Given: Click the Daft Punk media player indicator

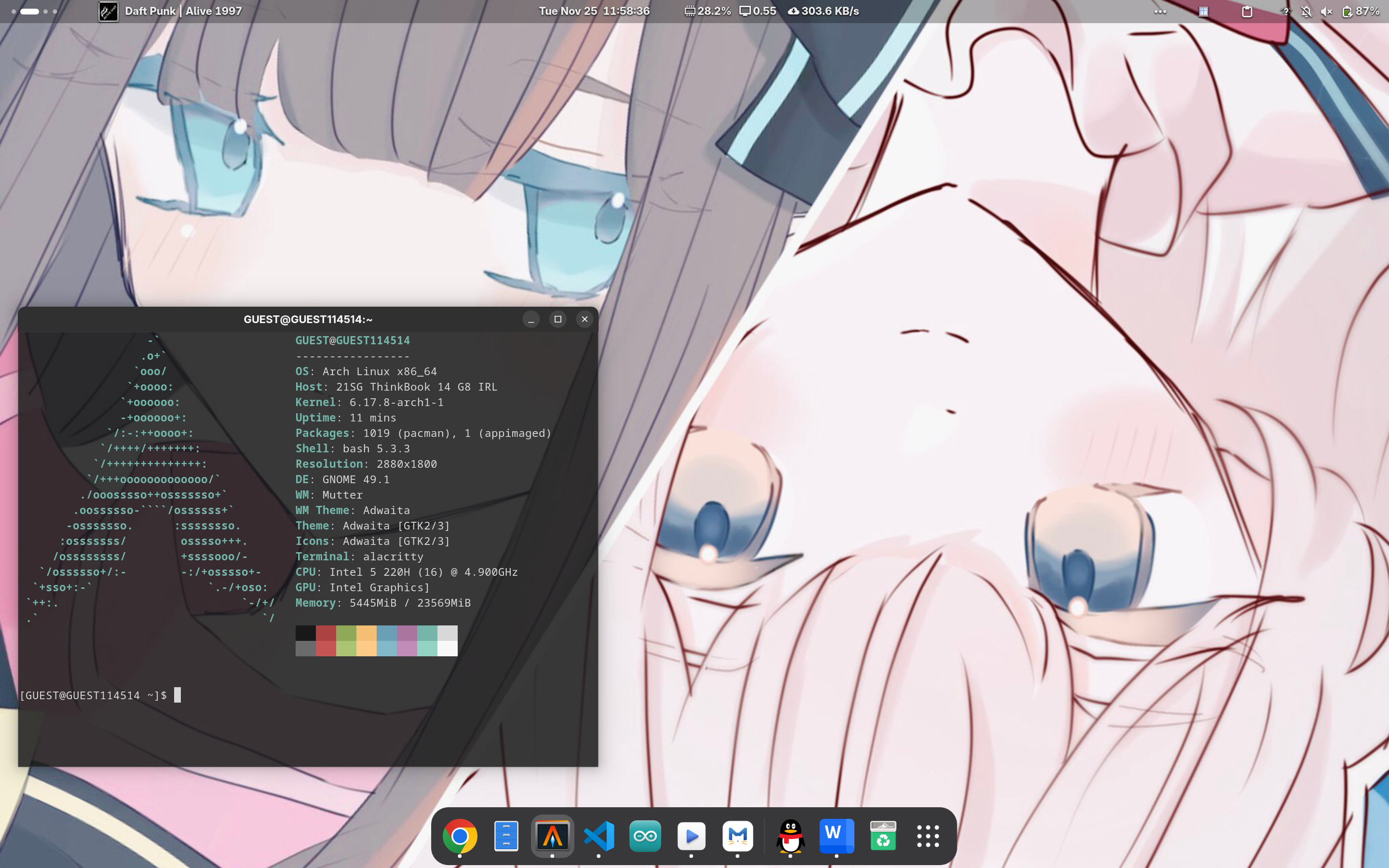Looking at the screenshot, I should click(172, 10).
